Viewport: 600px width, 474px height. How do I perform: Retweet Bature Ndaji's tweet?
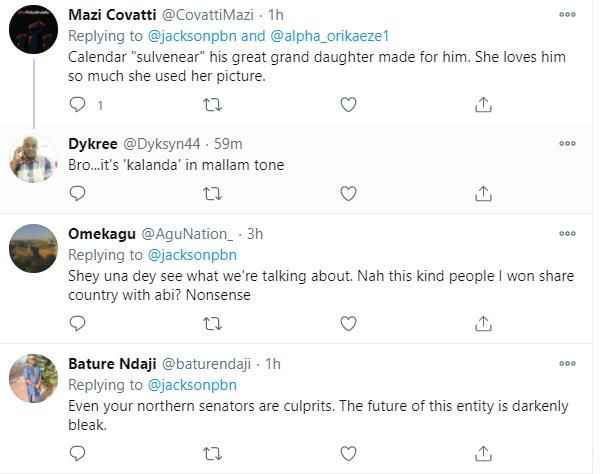coord(212,452)
